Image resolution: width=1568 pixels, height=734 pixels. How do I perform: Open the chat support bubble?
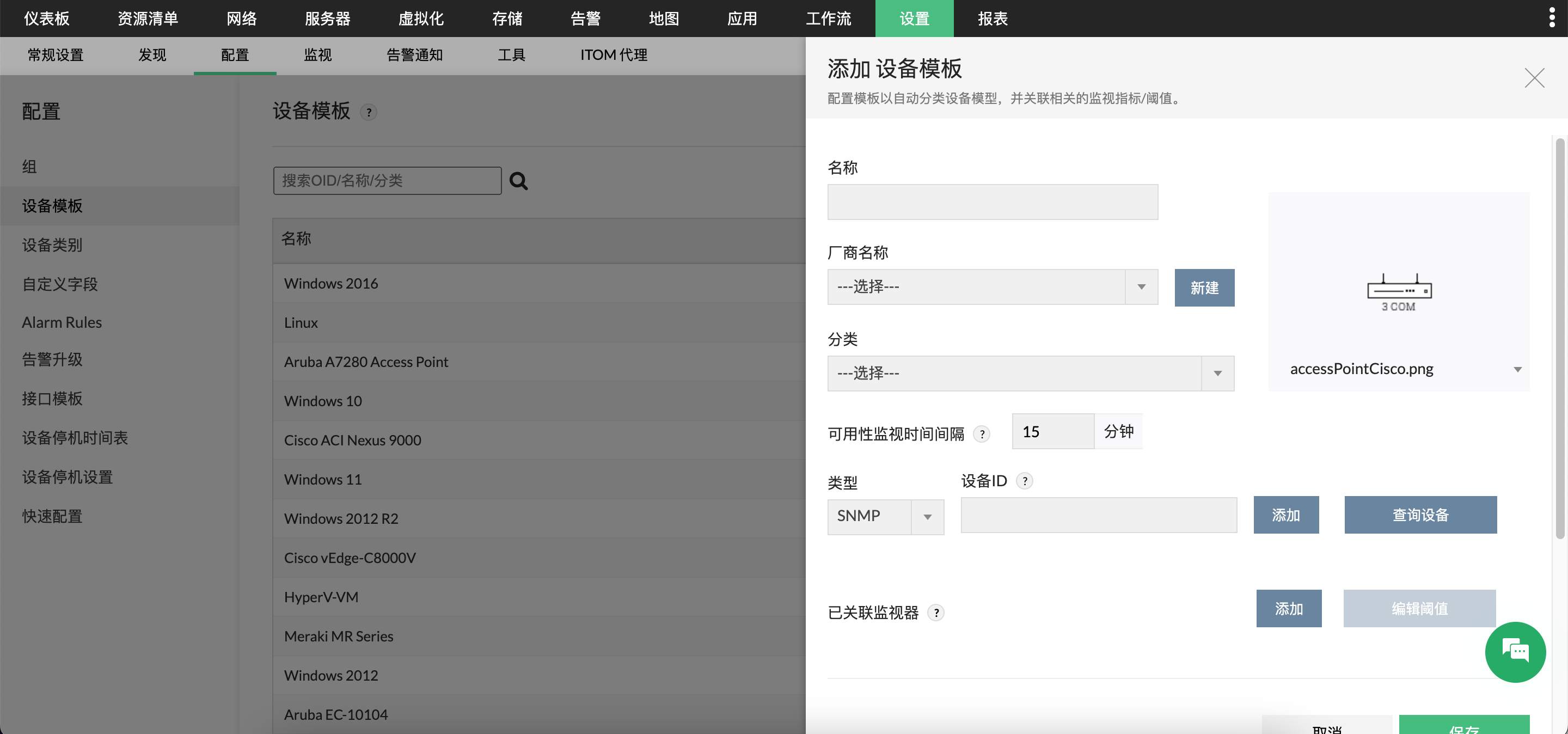tap(1515, 652)
